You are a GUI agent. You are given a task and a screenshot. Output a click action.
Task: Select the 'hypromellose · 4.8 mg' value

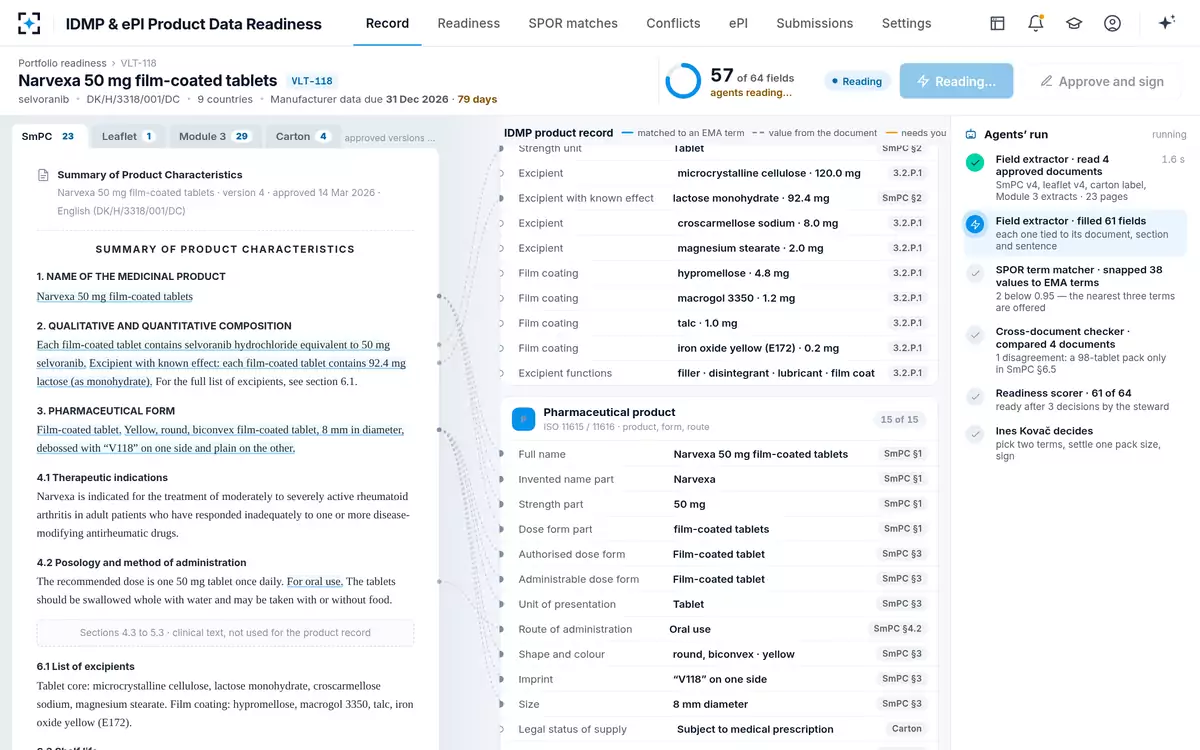(733, 273)
